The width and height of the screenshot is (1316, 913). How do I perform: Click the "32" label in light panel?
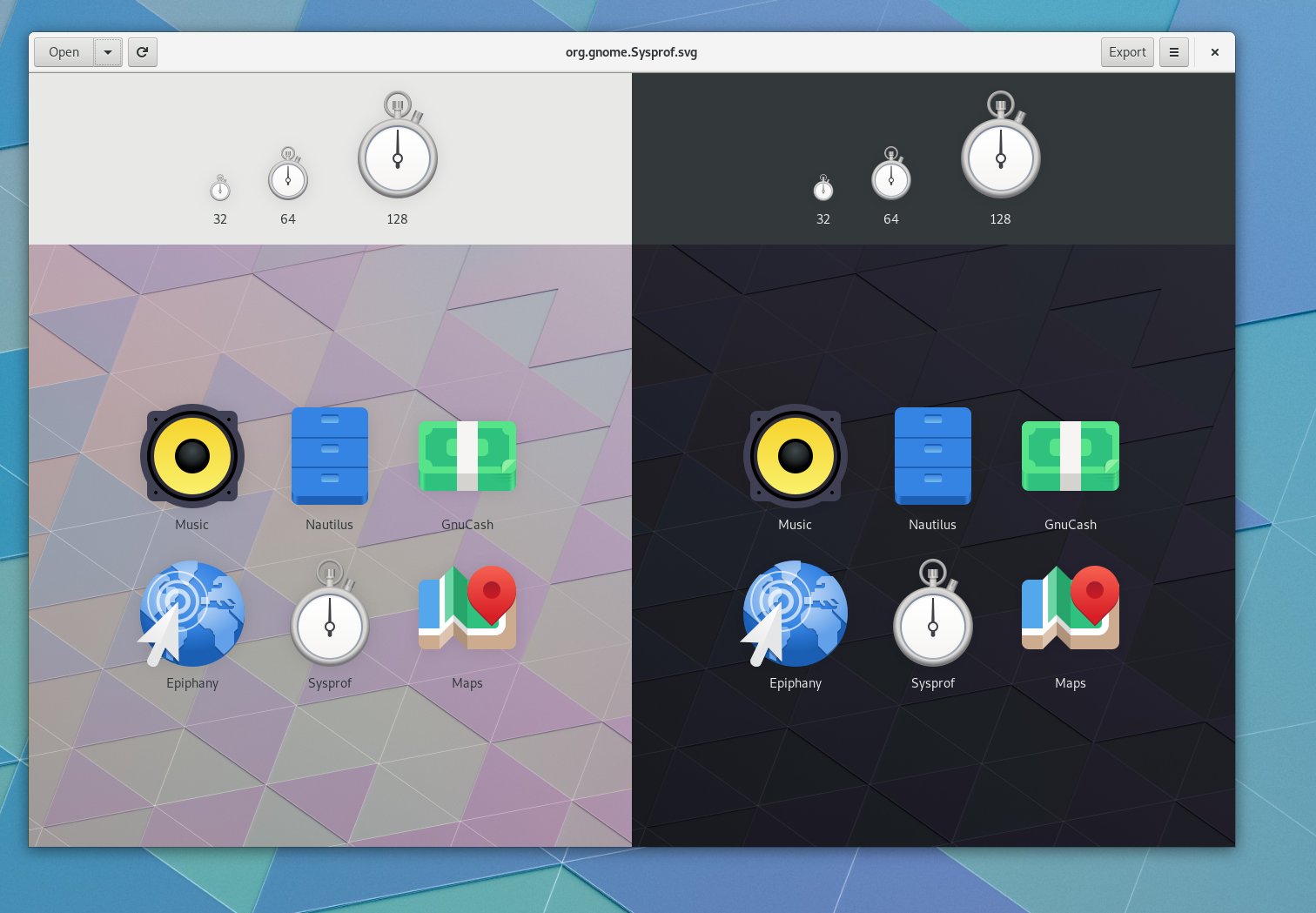220,219
